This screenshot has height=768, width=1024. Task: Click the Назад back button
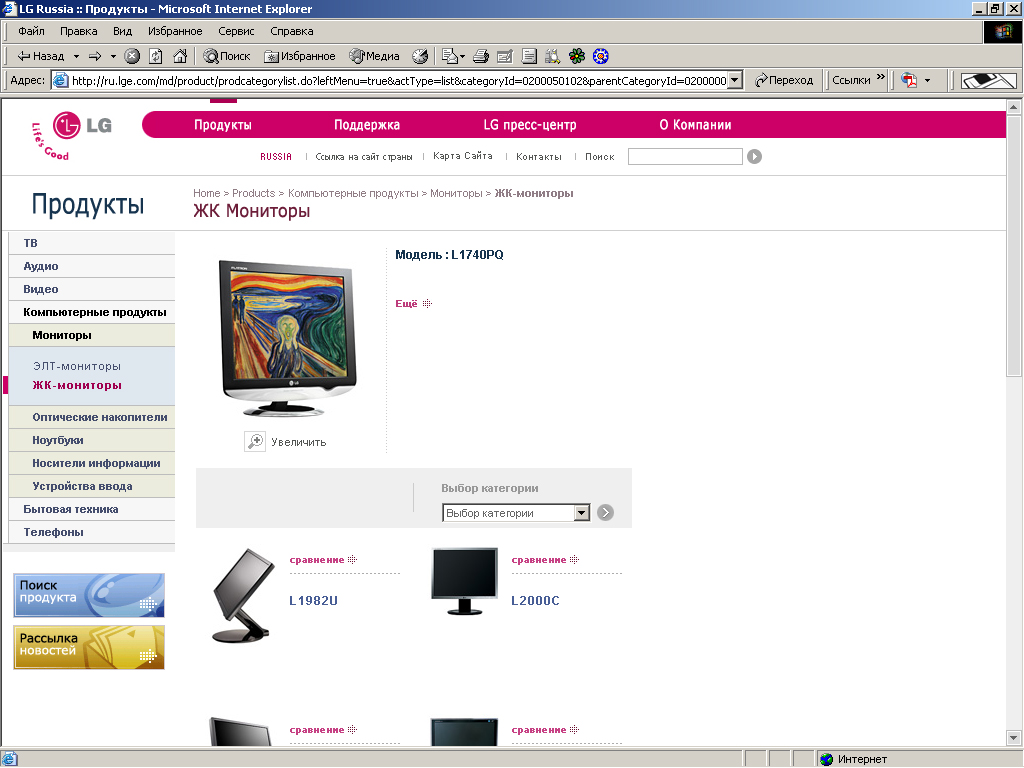pyautogui.click(x=40, y=56)
